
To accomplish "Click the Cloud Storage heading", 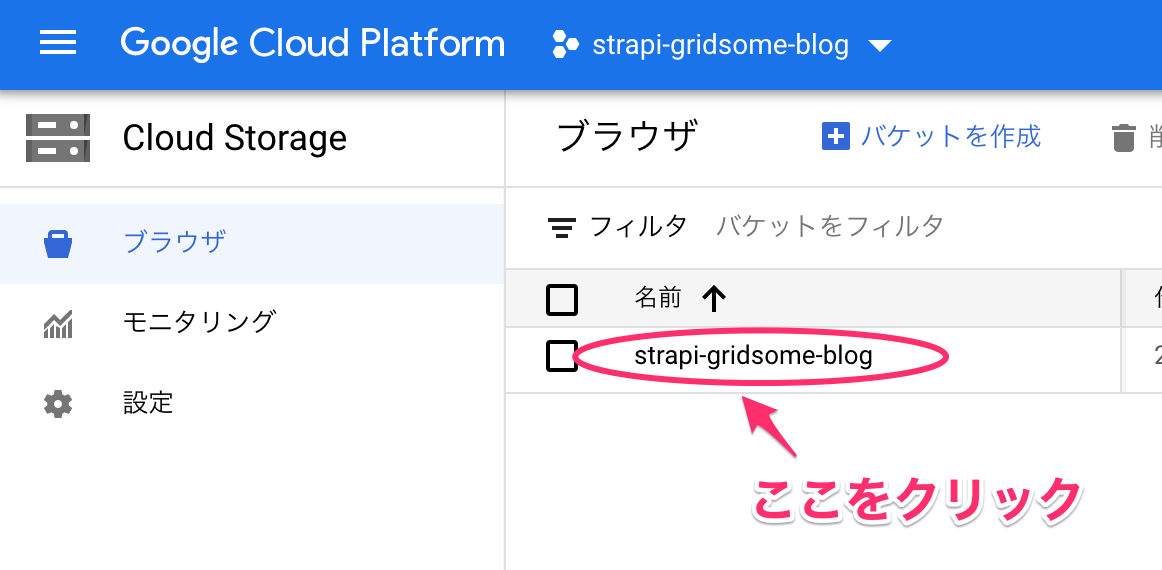I will [234, 138].
